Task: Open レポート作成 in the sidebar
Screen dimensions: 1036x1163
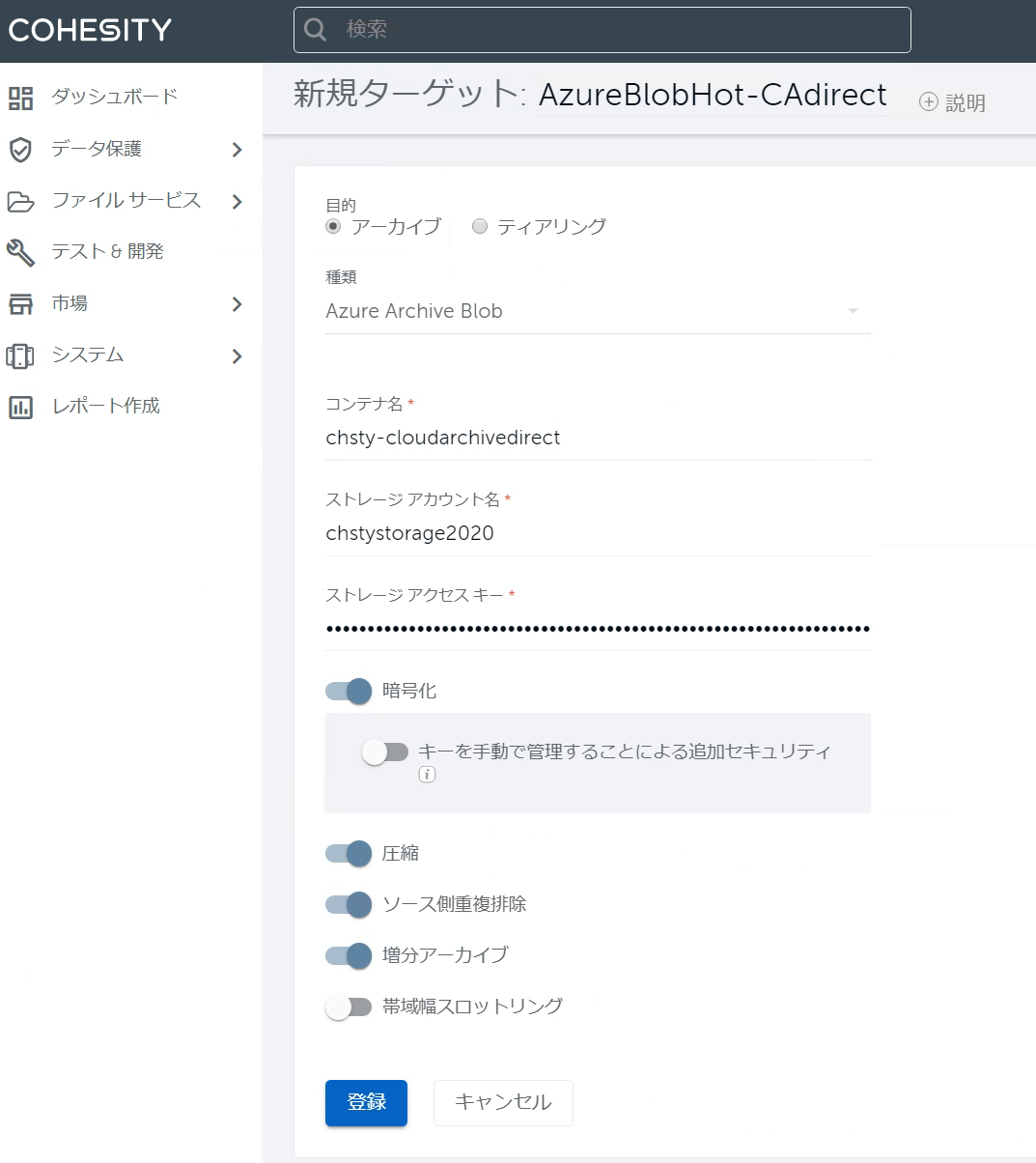Action: 106,406
